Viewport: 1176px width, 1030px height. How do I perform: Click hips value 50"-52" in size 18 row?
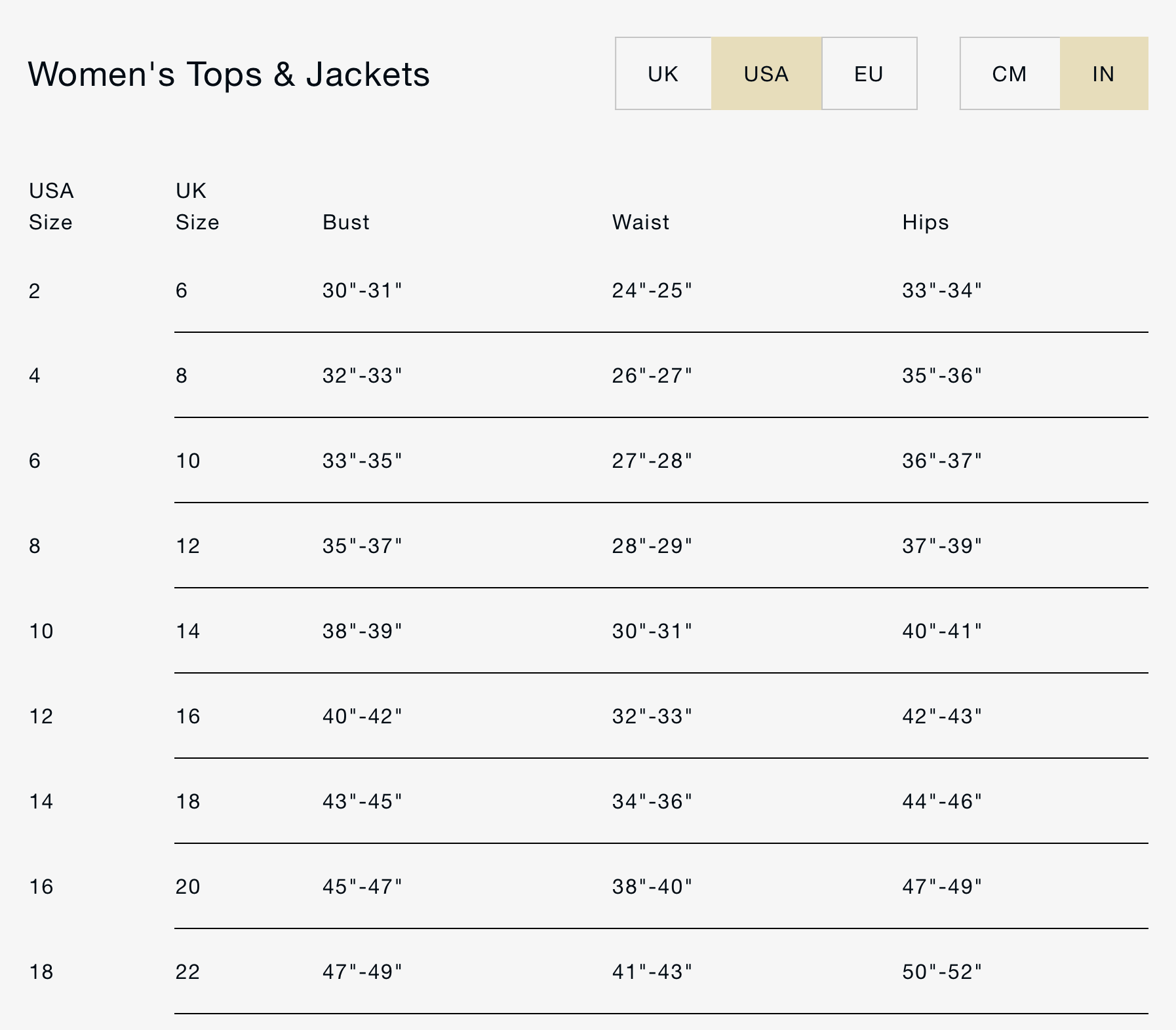[x=941, y=972]
